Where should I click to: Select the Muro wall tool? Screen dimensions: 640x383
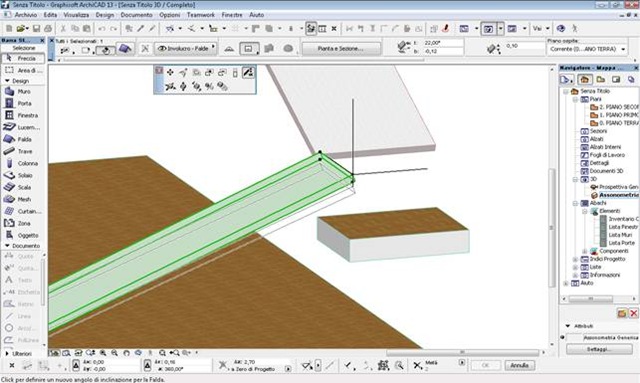(23, 91)
